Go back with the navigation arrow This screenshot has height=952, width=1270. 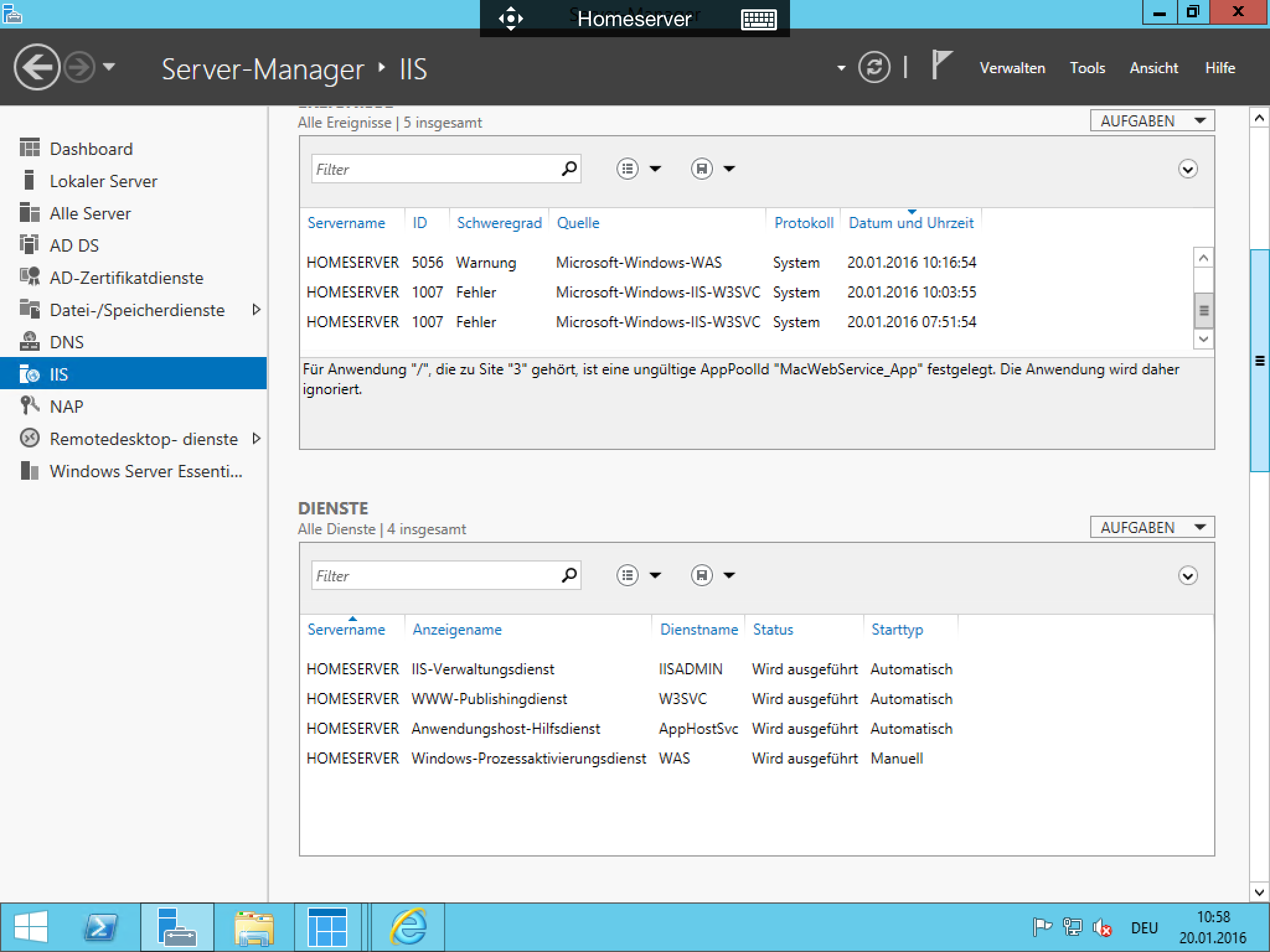pos(37,68)
